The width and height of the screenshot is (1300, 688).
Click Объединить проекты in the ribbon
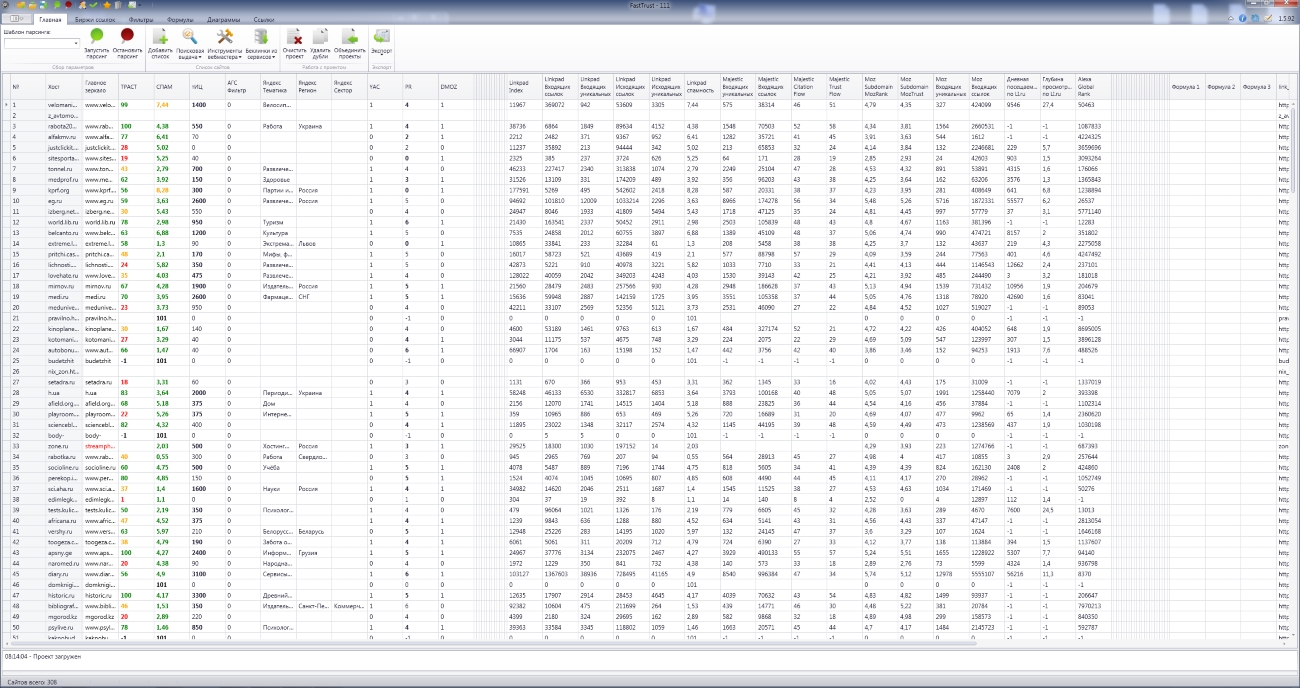(350, 43)
